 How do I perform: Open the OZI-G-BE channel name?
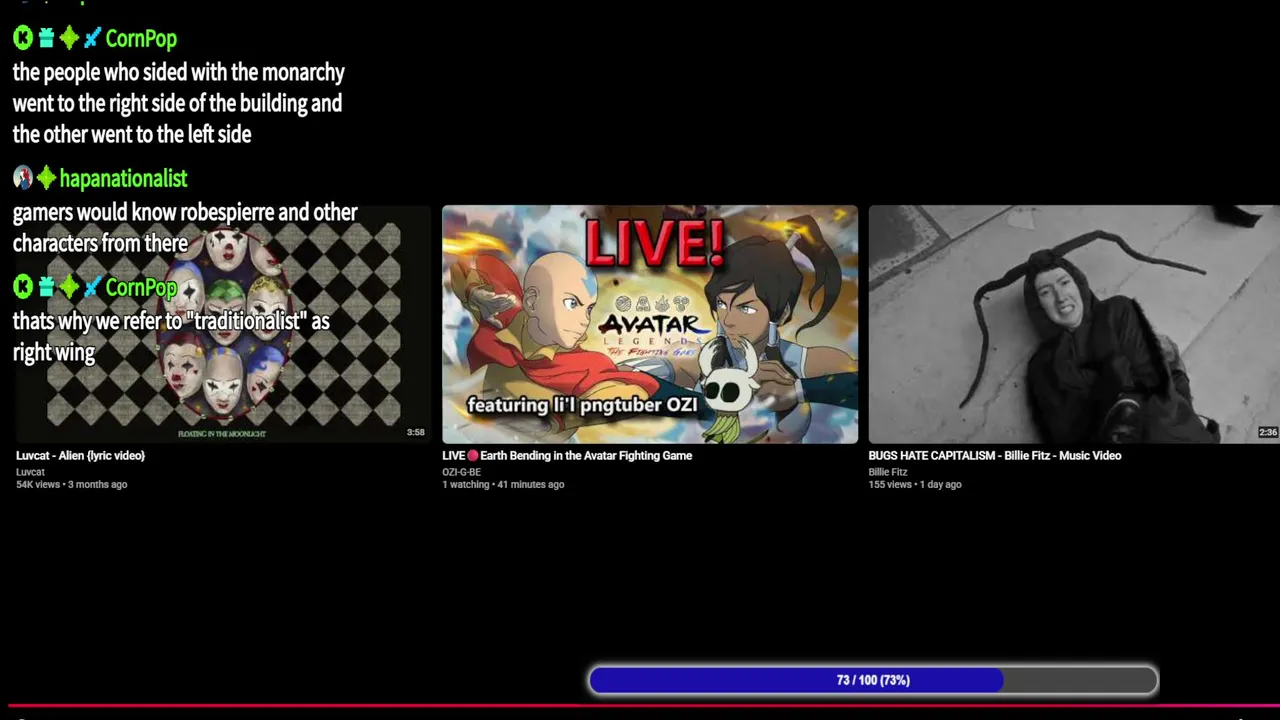462,472
